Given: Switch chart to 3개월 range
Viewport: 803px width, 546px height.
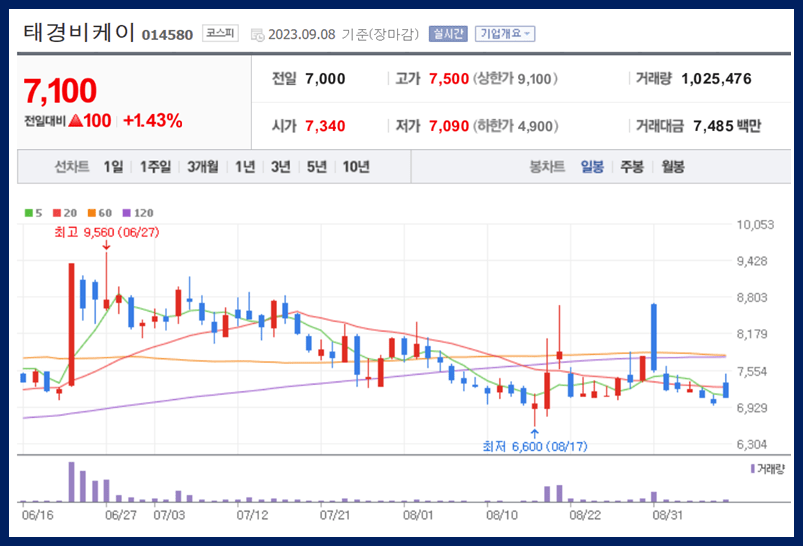Looking at the screenshot, I should point(203,166).
